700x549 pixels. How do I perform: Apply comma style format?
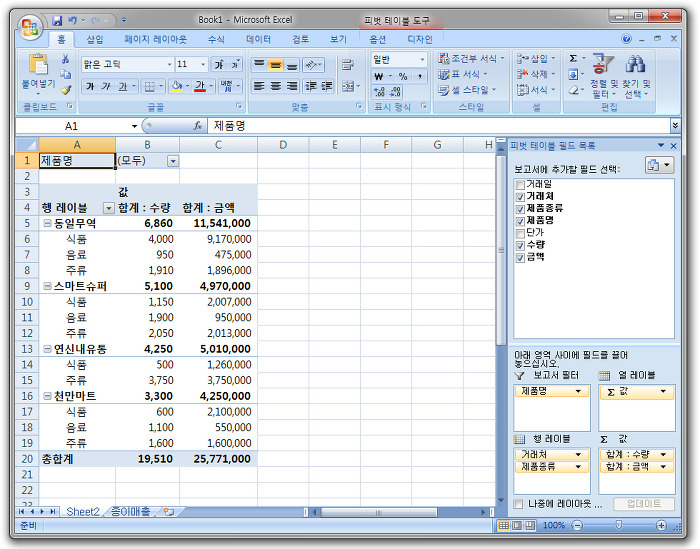click(x=420, y=76)
